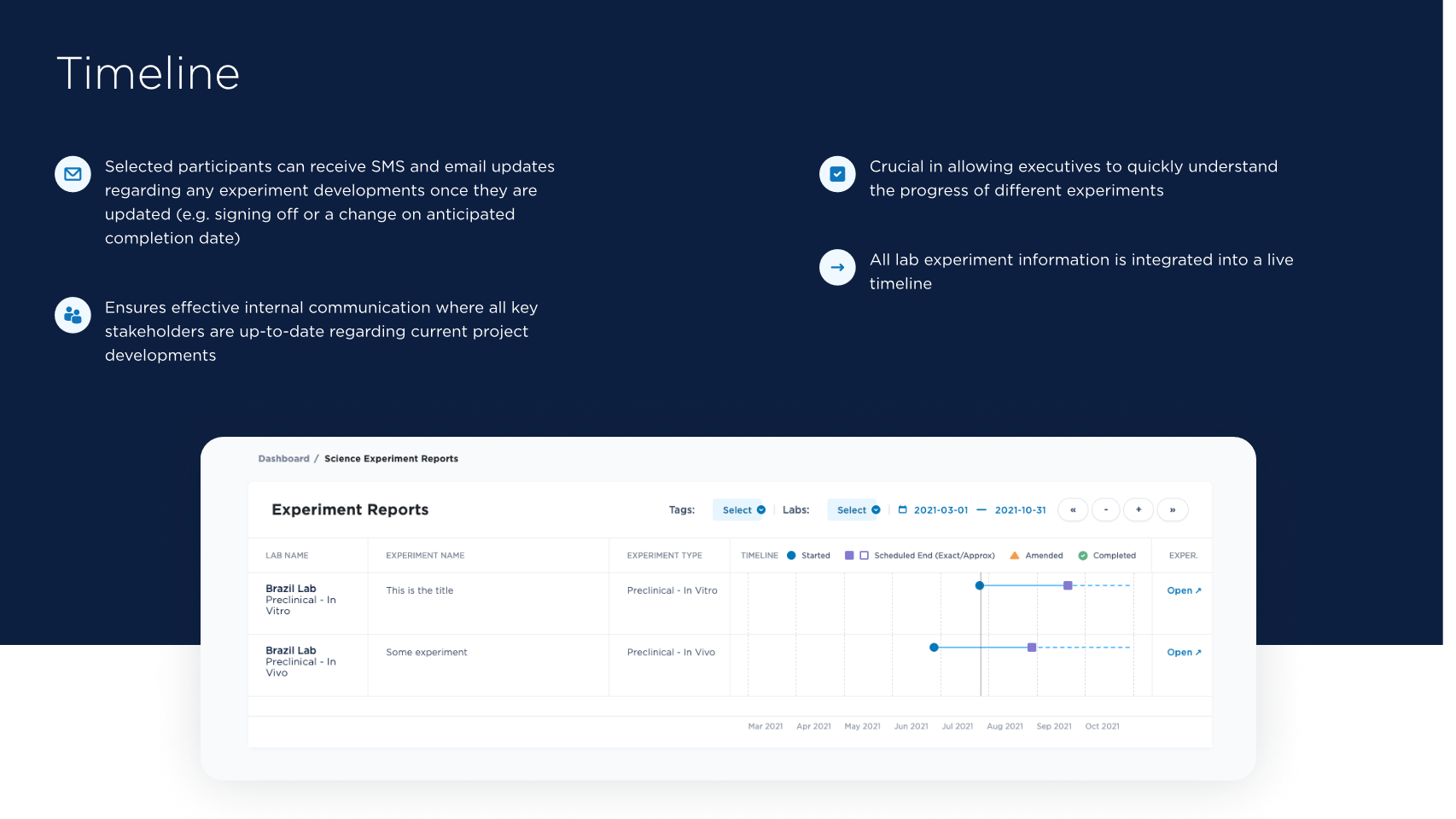1456x819 pixels.
Task: Click 'Preclinical - In Vivo' type cell
Action: click(x=671, y=653)
